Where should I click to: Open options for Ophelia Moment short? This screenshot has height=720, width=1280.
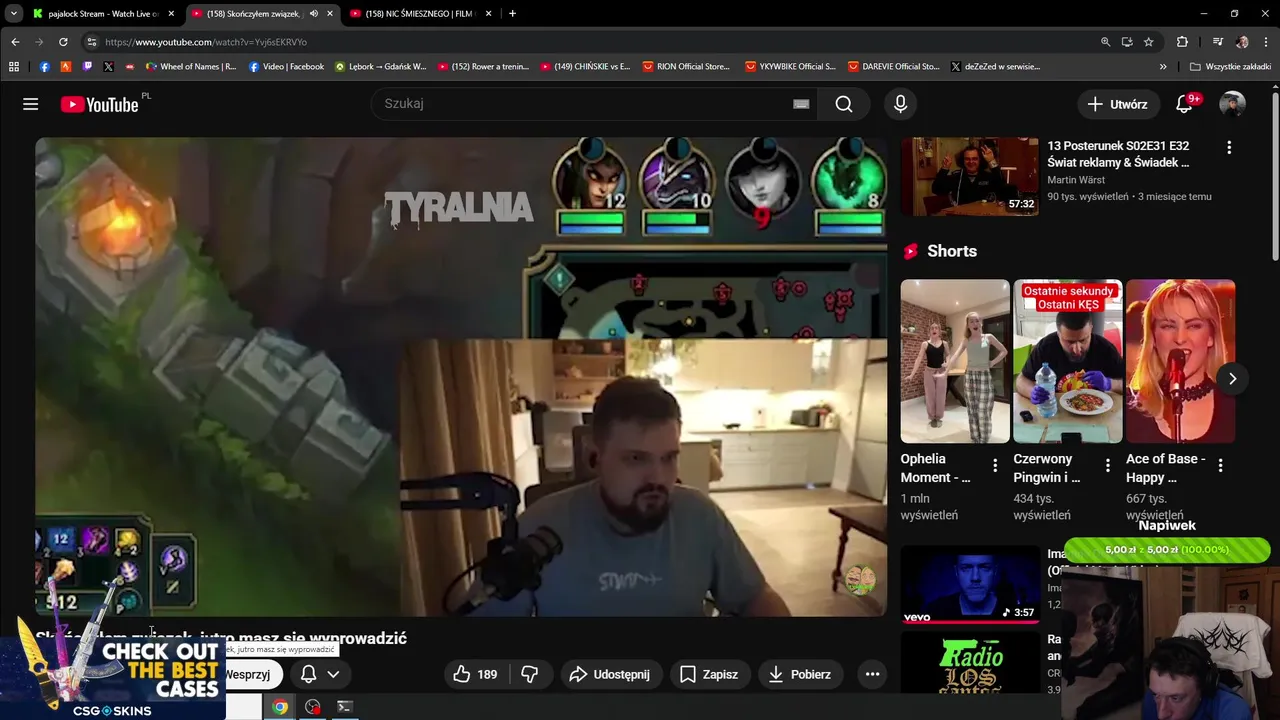click(x=995, y=465)
